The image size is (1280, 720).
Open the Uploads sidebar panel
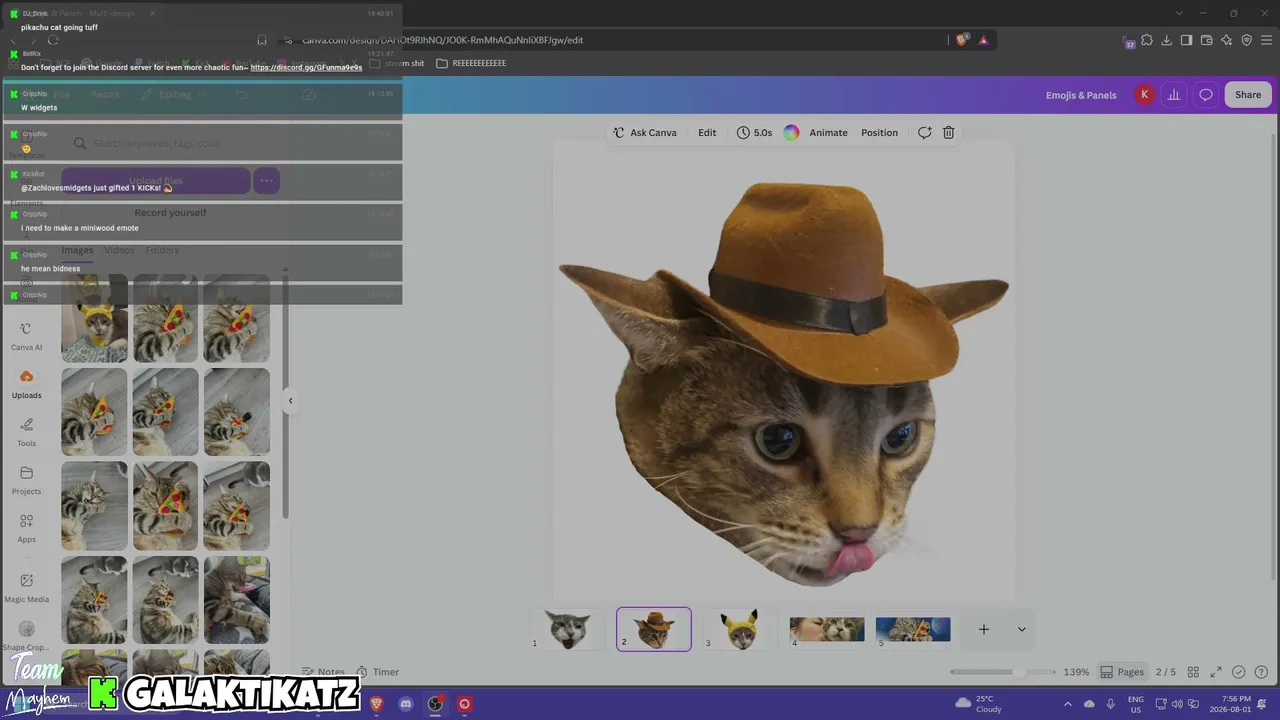tap(26, 384)
